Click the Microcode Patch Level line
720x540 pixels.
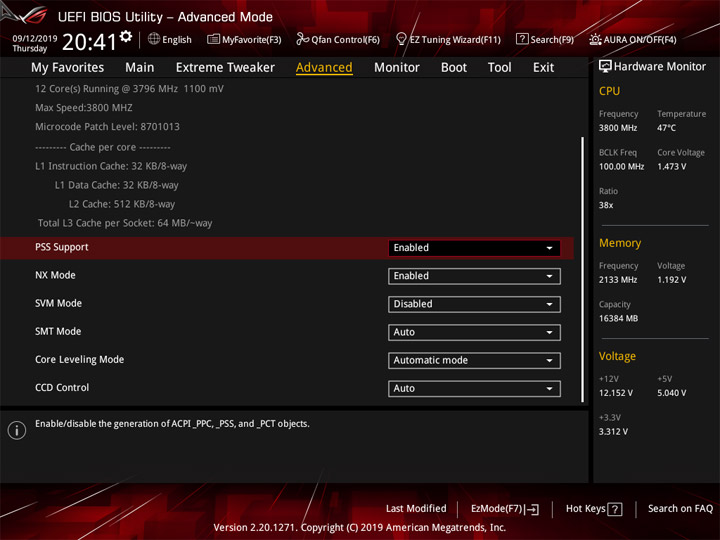(107, 127)
